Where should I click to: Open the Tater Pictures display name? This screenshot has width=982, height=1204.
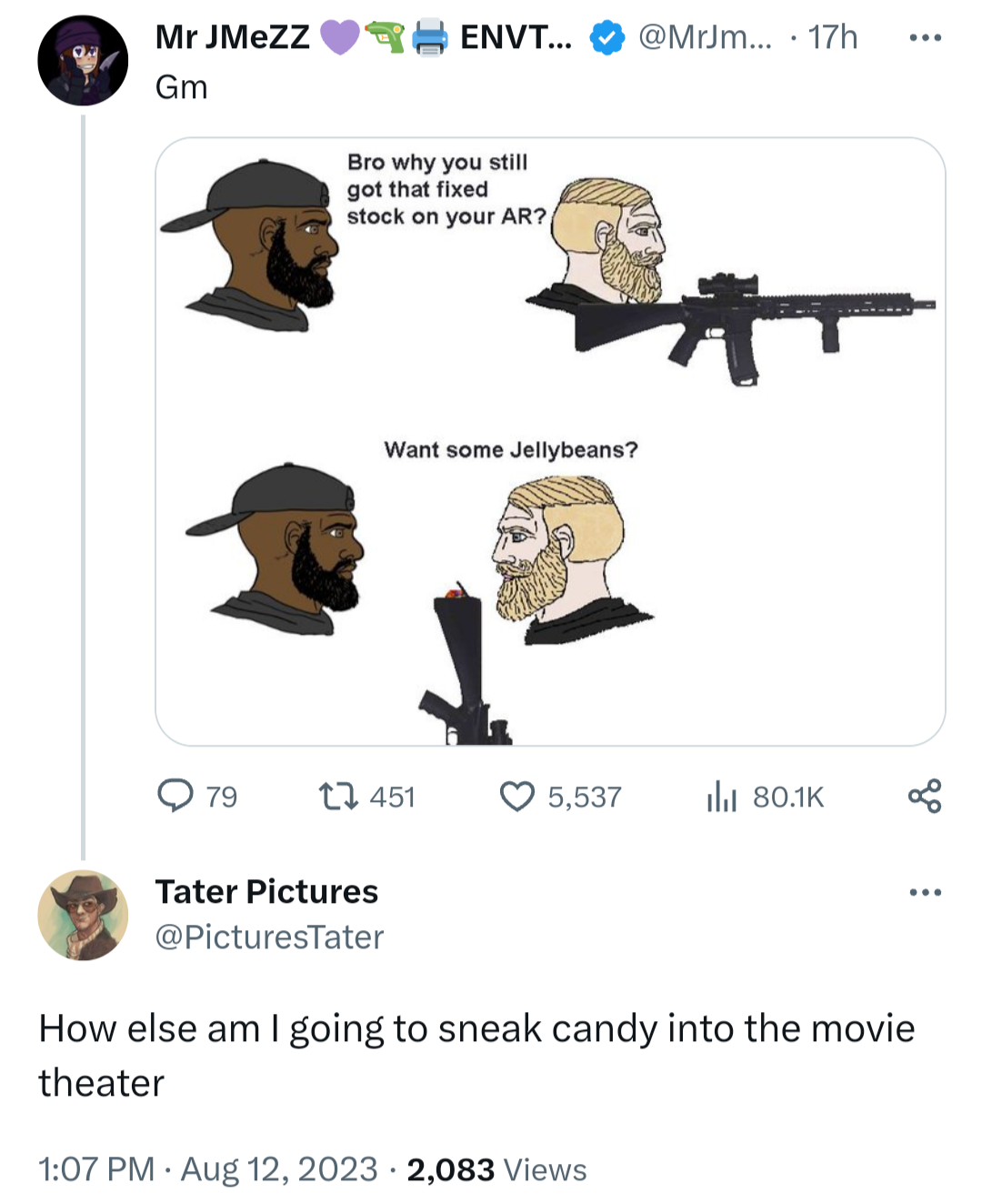(266, 891)
